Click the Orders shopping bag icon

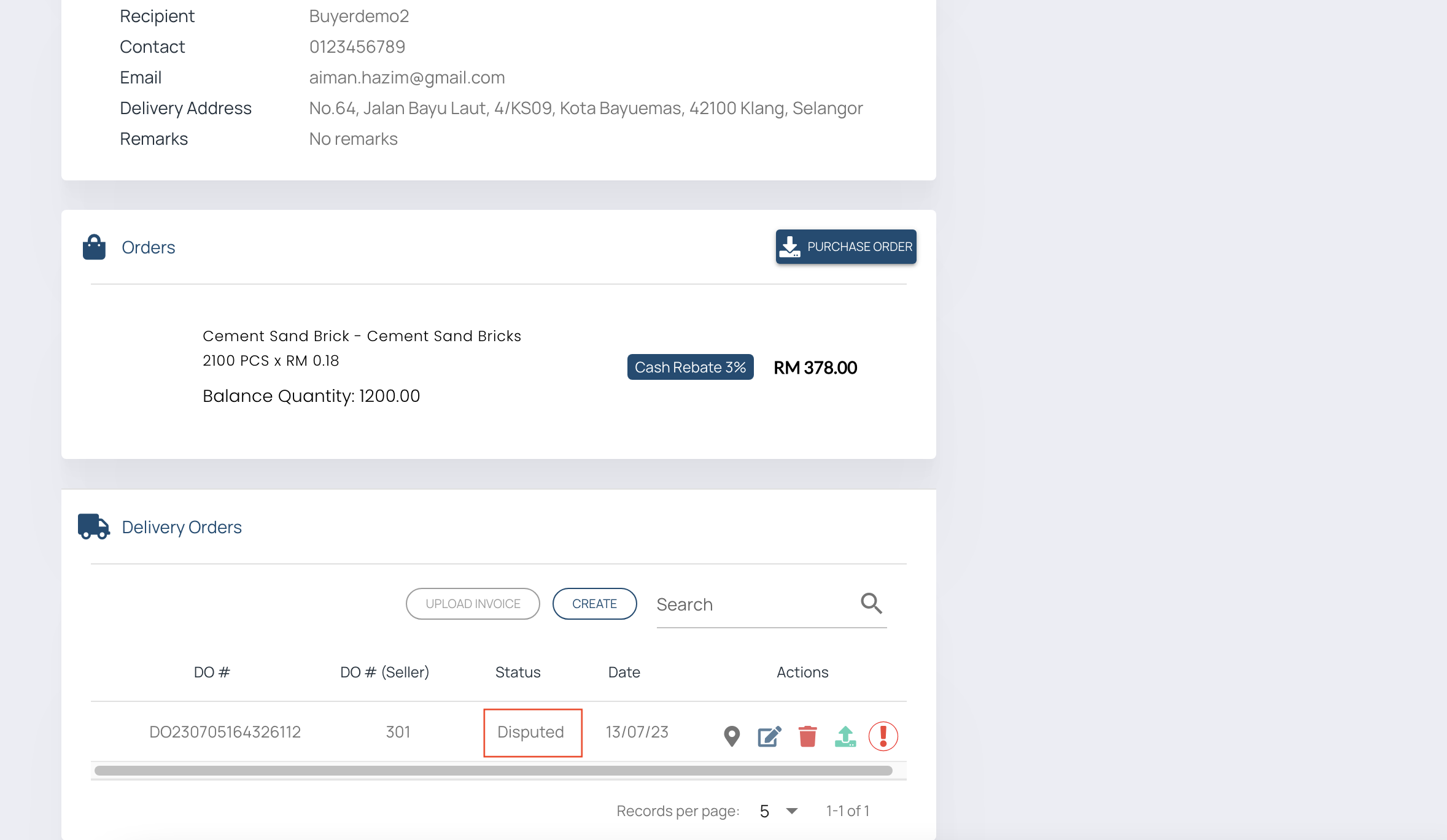pos(94,247)
